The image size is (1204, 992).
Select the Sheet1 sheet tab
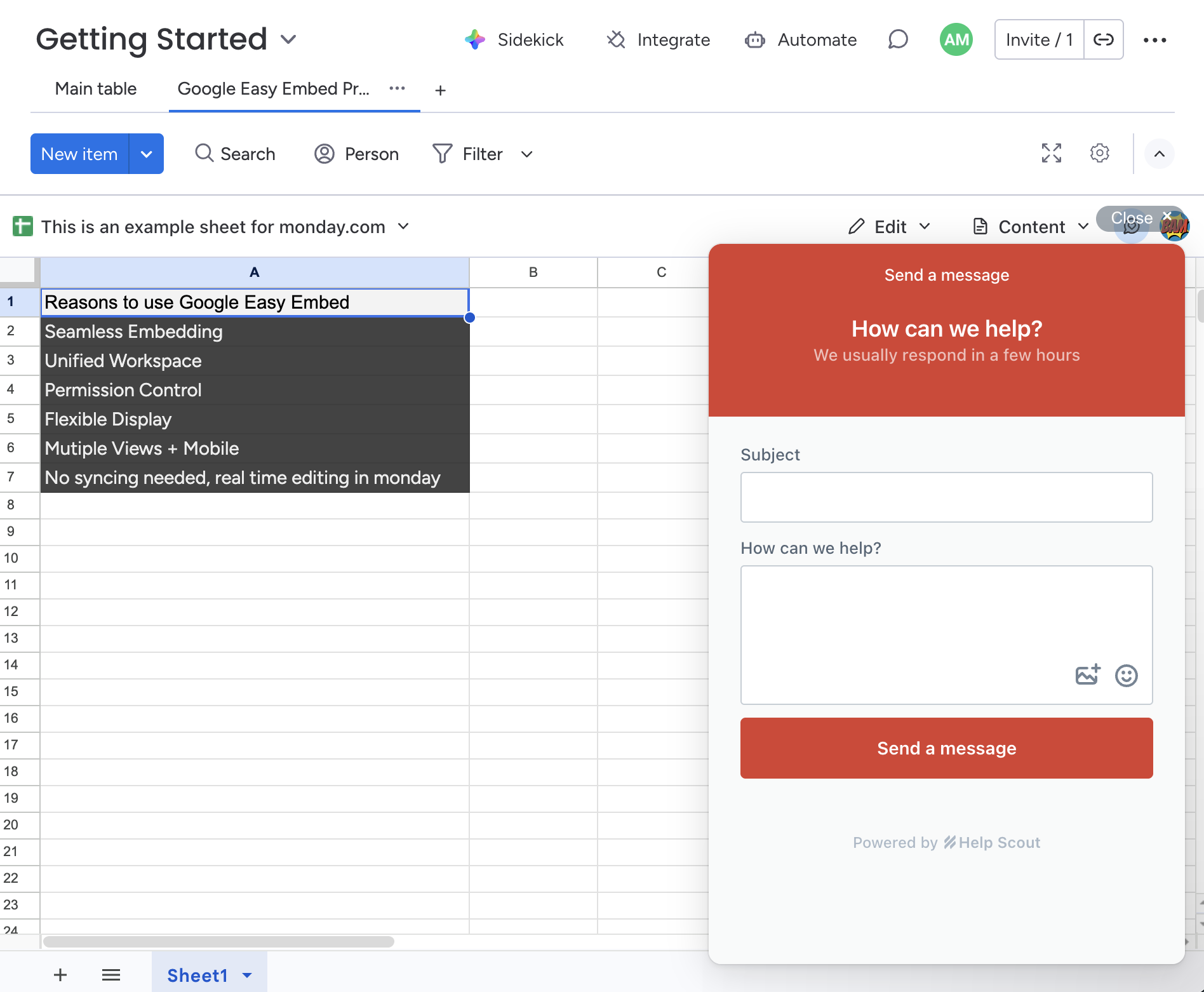197,975
